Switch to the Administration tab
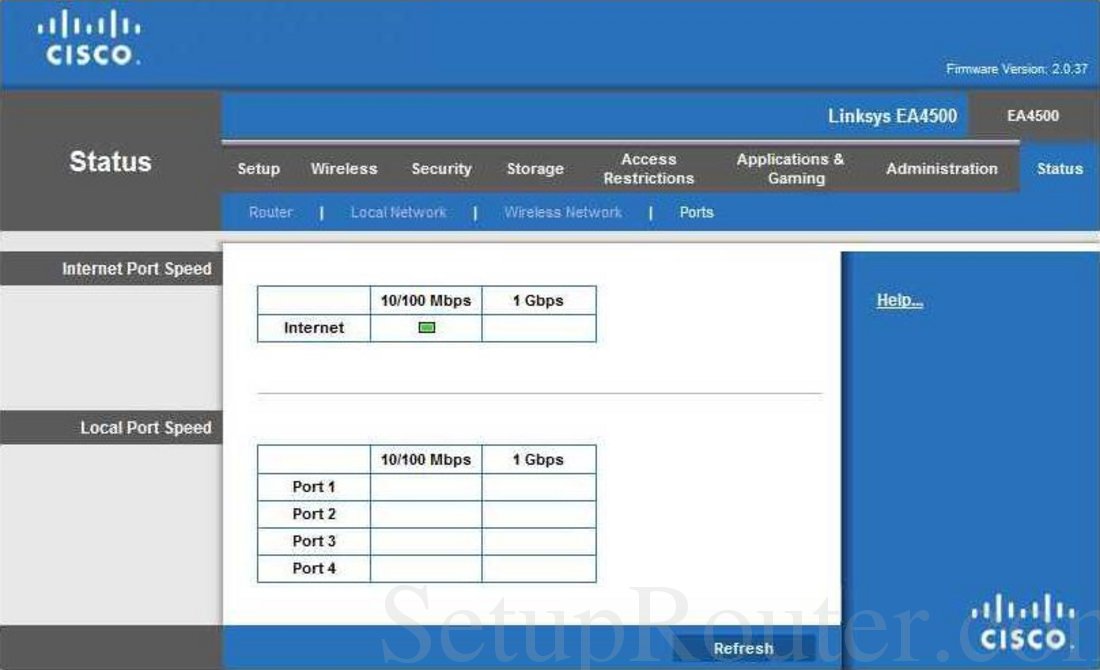 tap(941, 168)
